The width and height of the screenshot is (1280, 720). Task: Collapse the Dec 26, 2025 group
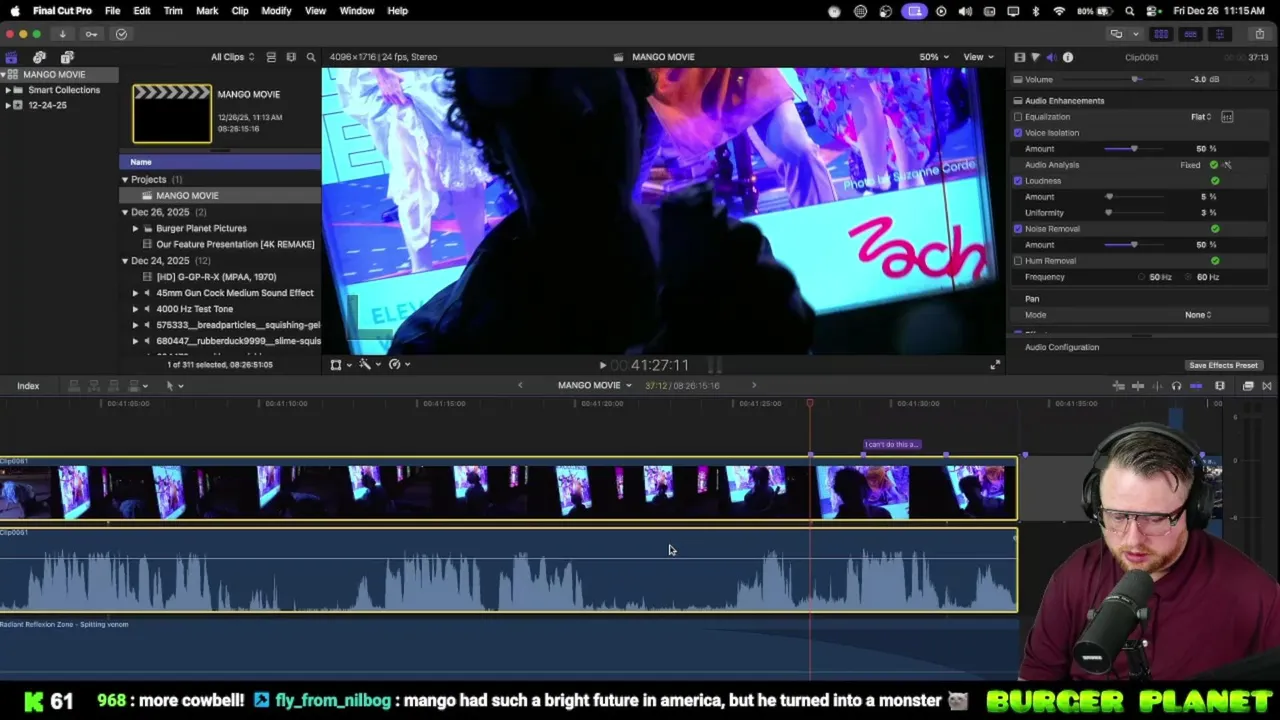click(x=125, y=212)
